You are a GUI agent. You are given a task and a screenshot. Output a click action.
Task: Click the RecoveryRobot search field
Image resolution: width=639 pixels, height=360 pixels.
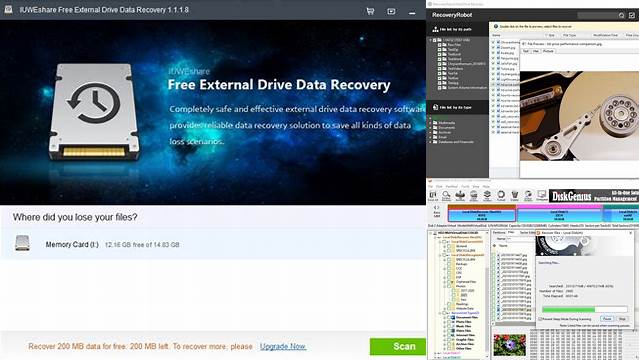coord(597,15)
